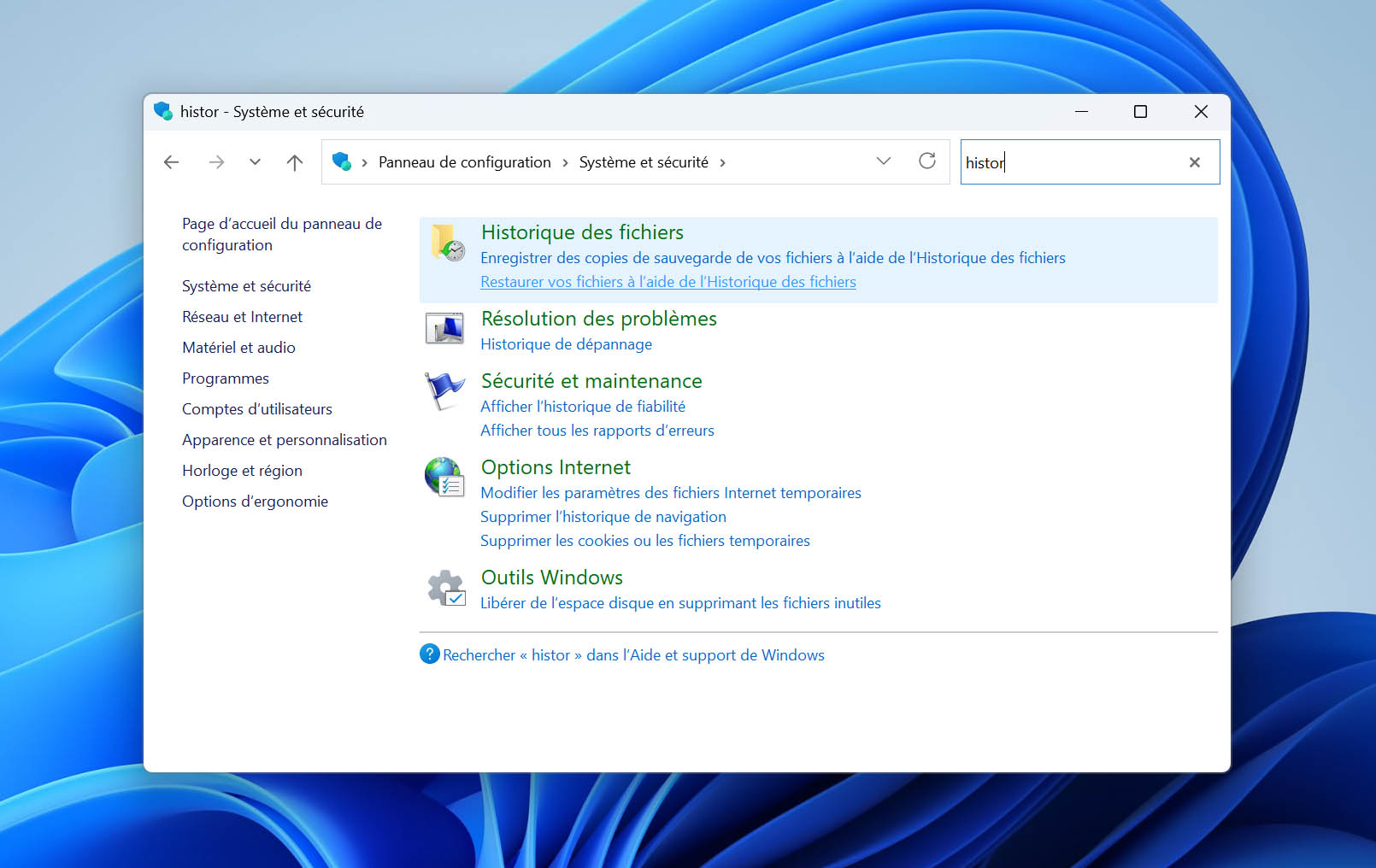
Task: Click the Historique des fichiers folder icon
Action: [x=447, y=243]
